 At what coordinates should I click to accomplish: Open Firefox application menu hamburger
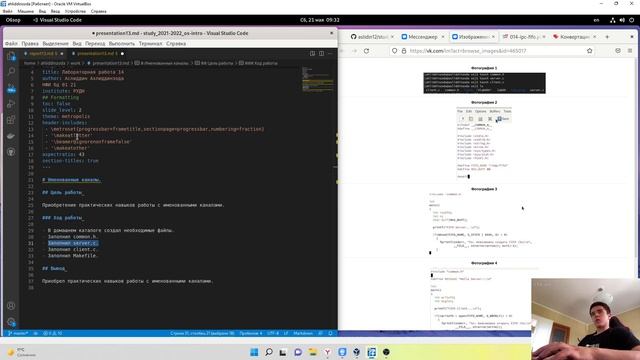click(x=630, y=51)
